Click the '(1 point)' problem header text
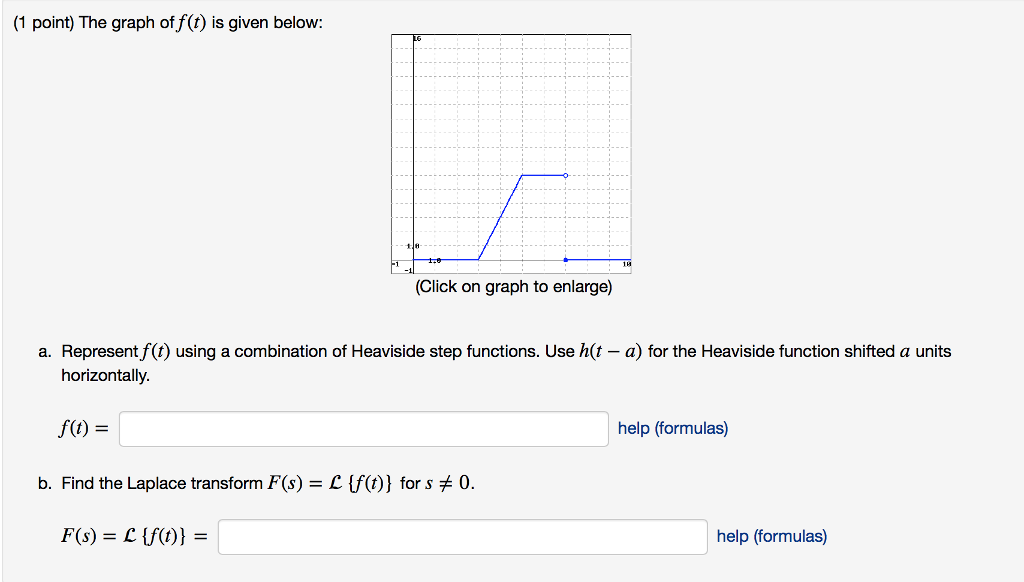 [x=40, y=21]
